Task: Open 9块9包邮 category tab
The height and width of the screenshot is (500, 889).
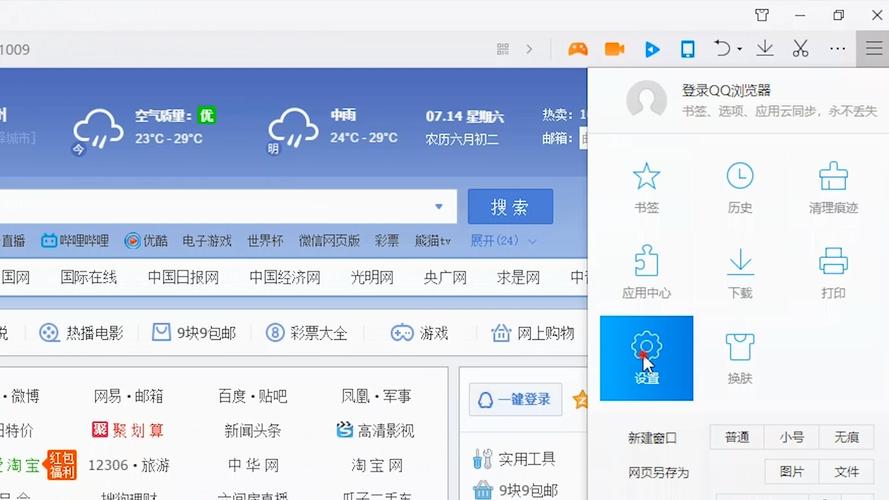Action: tap(194, 333)
